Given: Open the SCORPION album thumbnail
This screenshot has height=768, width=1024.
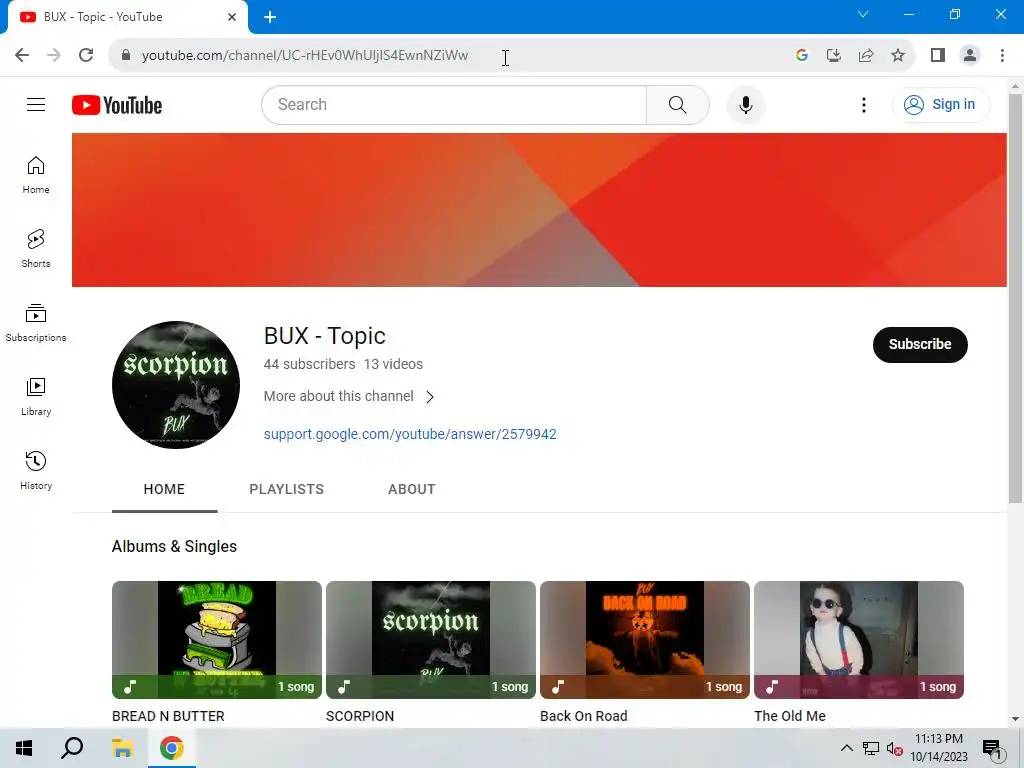Looking at the screenshot, I should pos(431,639).
